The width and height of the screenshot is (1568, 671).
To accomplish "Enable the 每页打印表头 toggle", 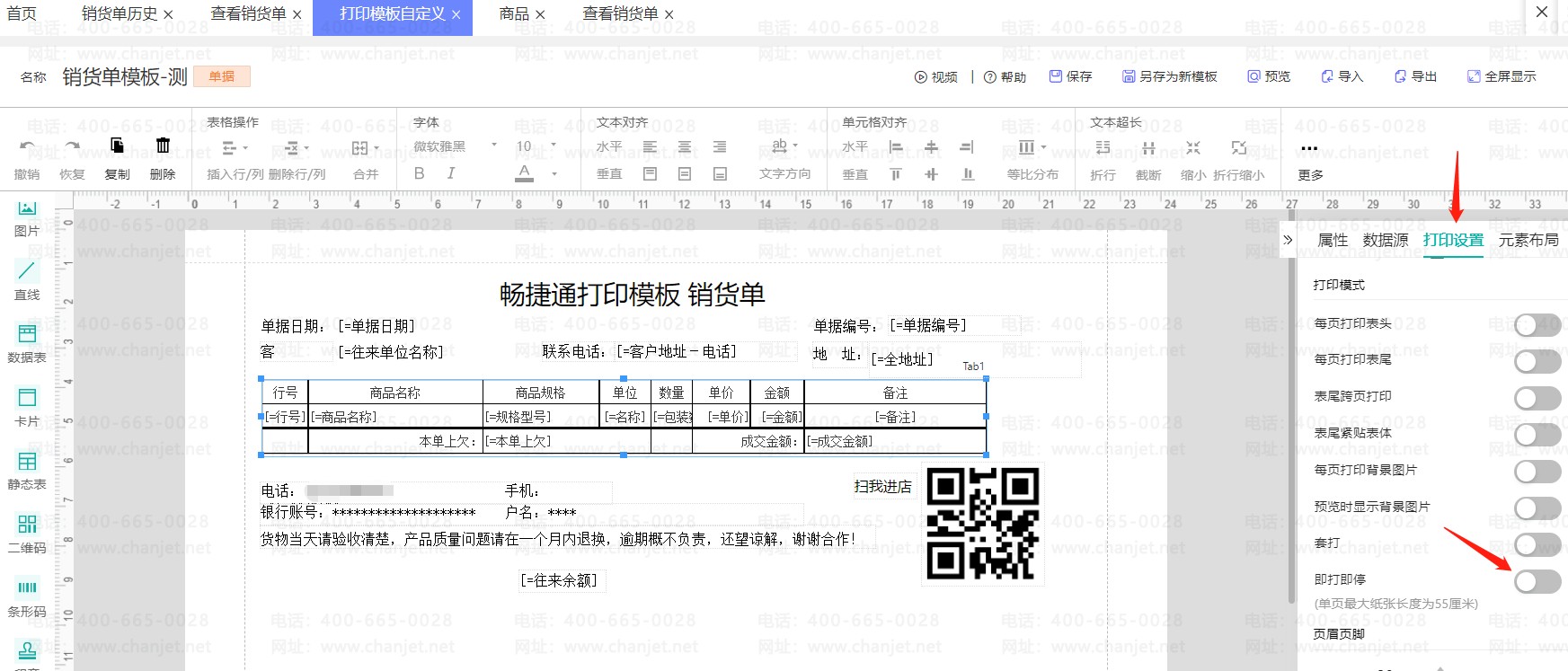I will pos(1537,325).
